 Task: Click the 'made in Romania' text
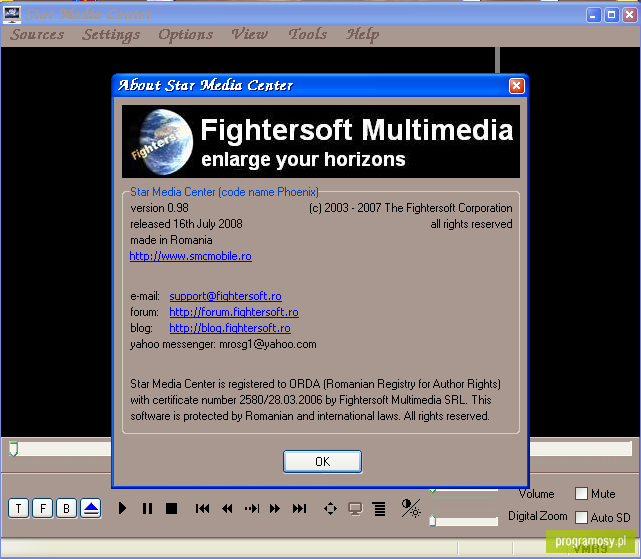pyautogui.click(x=171, y=240)
